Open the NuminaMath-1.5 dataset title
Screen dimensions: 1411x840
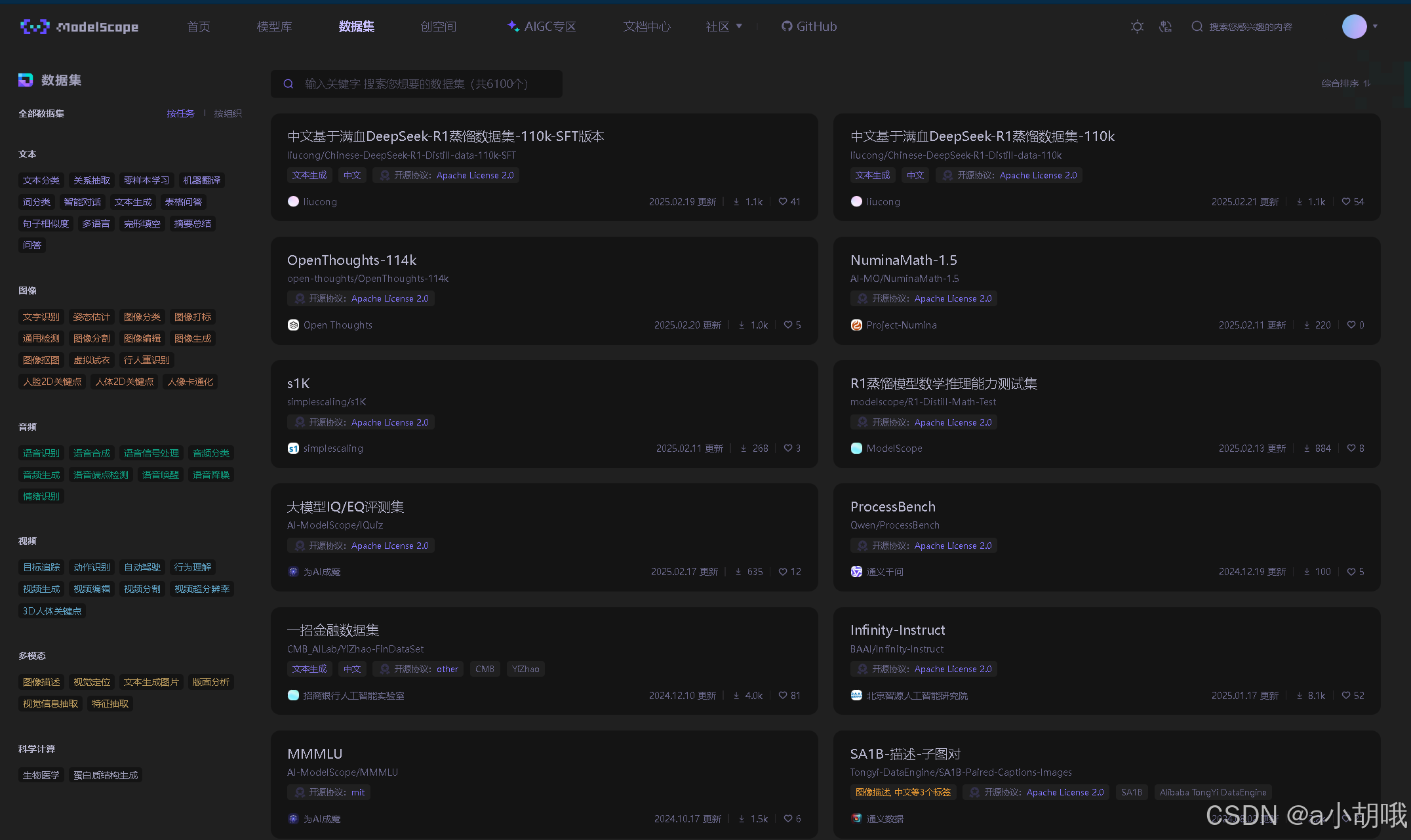tap(903, 260)
